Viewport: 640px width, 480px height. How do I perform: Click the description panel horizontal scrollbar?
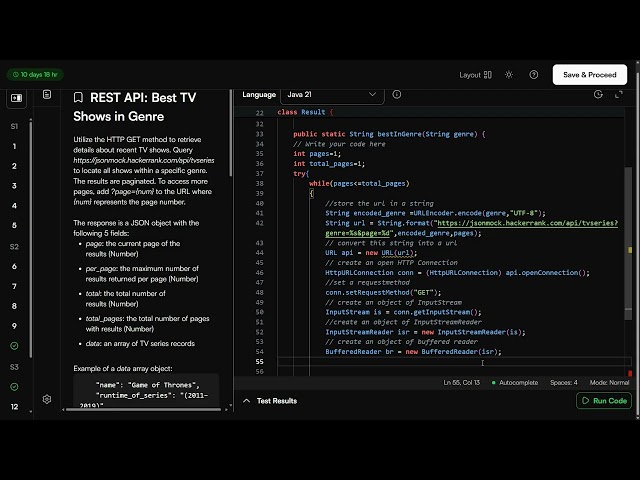(x=143, y=409)
